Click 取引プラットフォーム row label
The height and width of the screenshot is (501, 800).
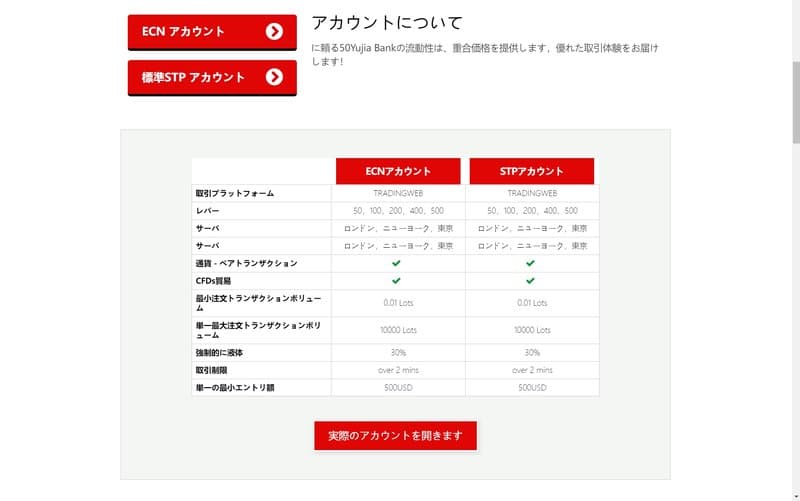pos(235,193)
